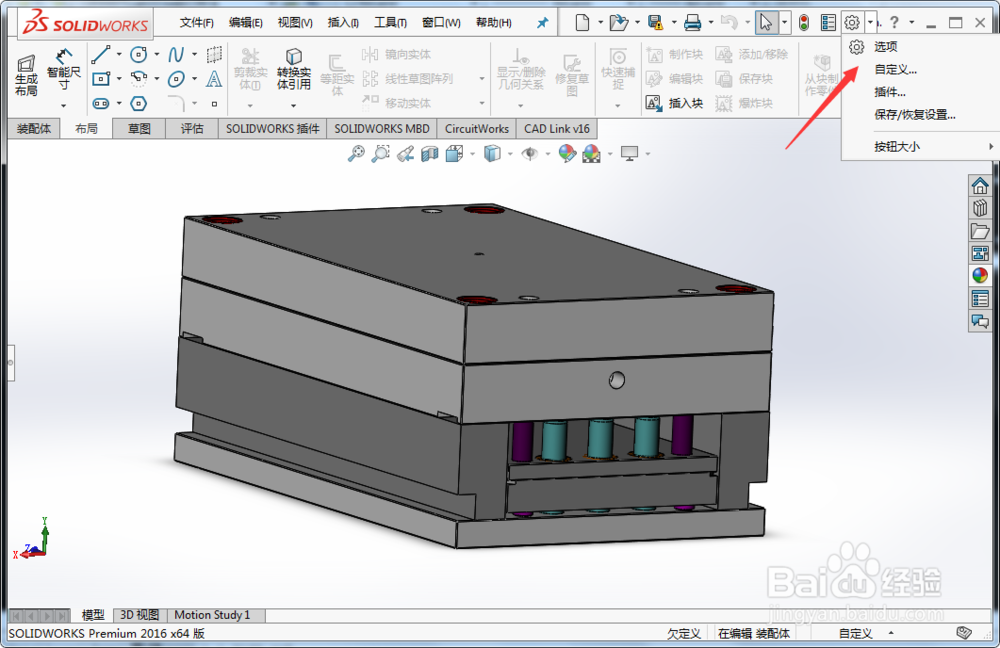Open the File Explorer task pane folder icon
Image resolution: width=1000 pixels, height=648 pixels.
(x=980, y=231)
